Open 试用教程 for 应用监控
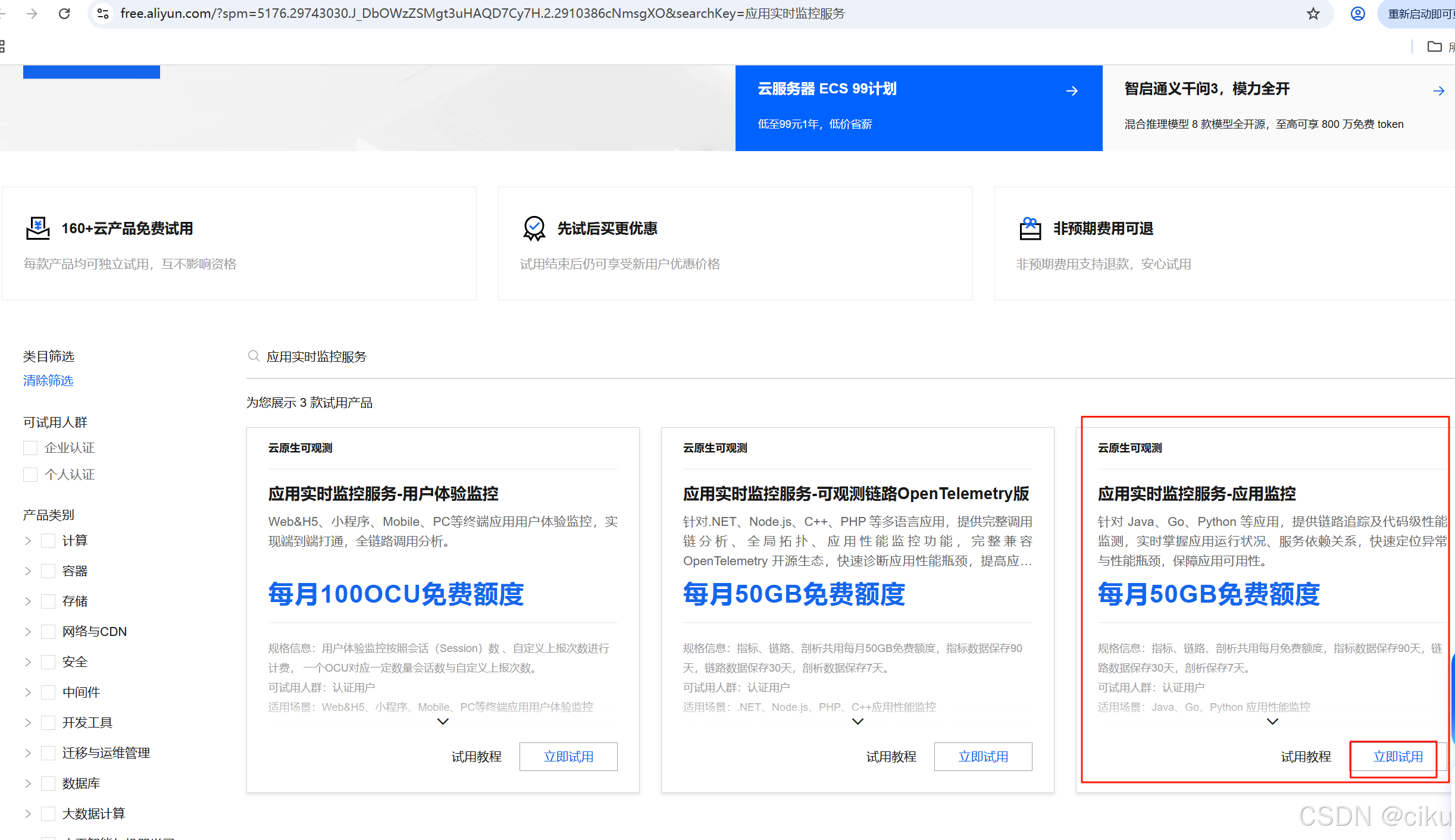 (x=1306, y=757)
